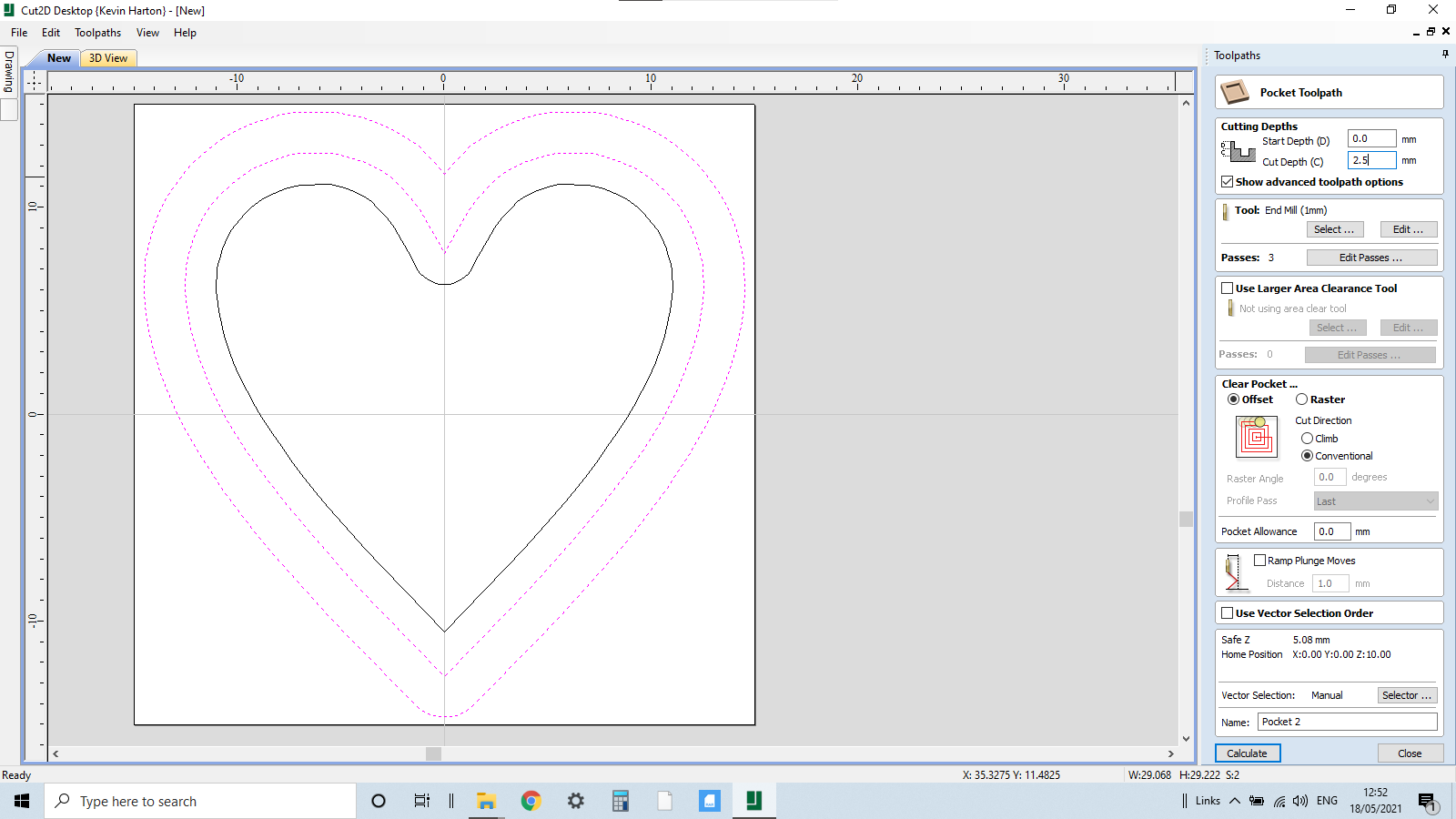Click the Selector button for vector selection

point(1407,695)
